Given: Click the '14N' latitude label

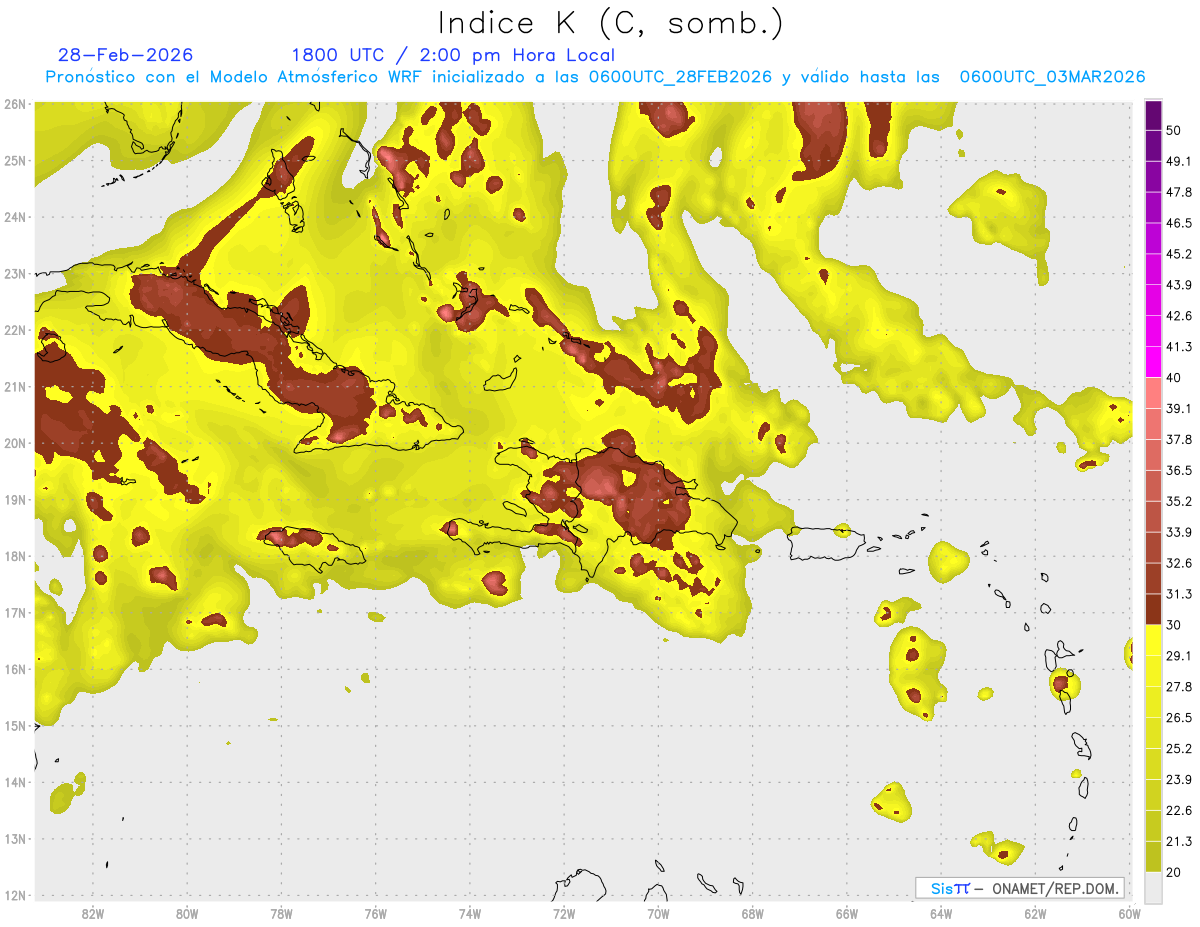Looking at the screenshot, I should click(x=15, y=782).
